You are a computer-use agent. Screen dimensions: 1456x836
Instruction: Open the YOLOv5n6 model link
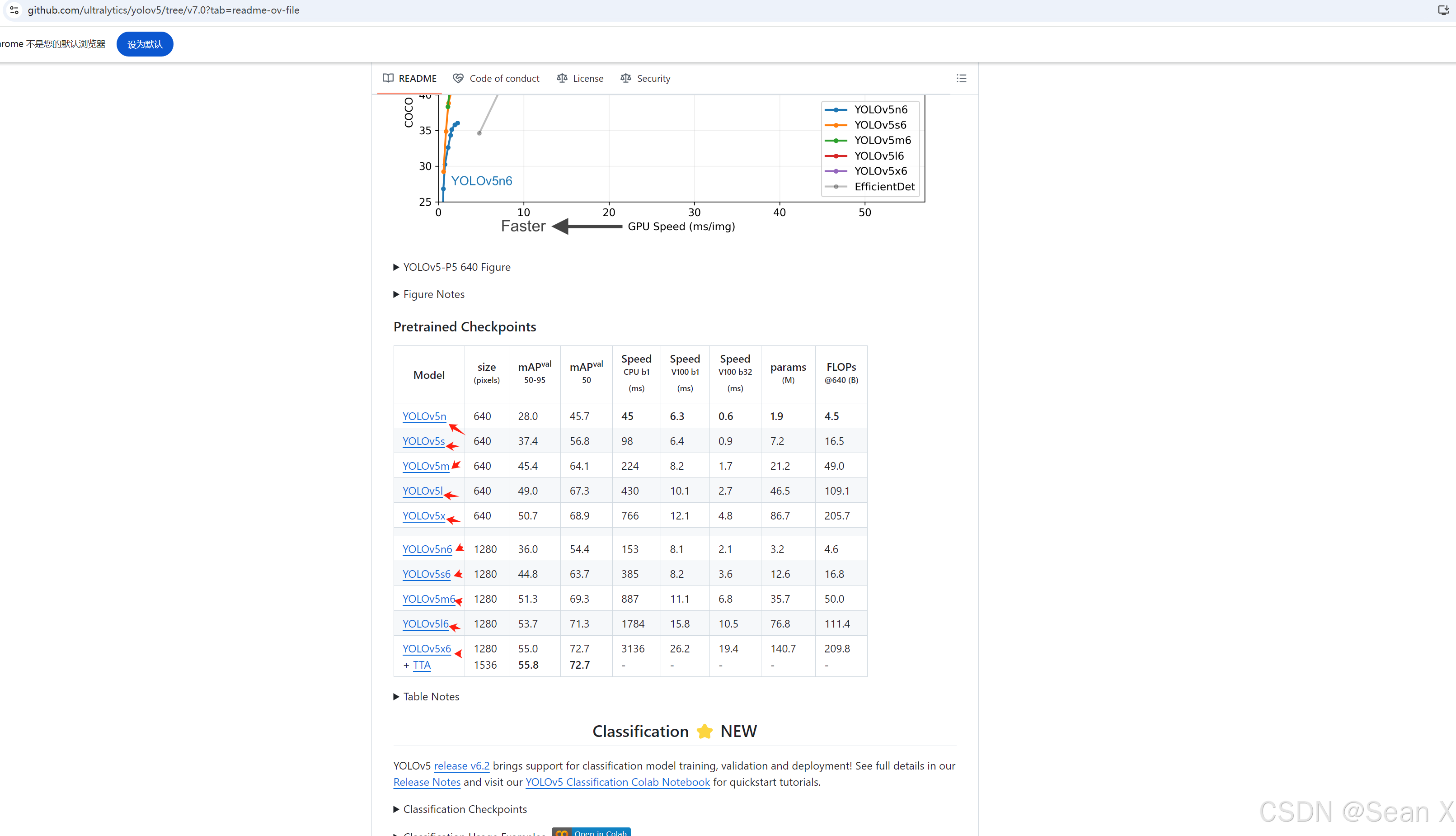(427, 549)
